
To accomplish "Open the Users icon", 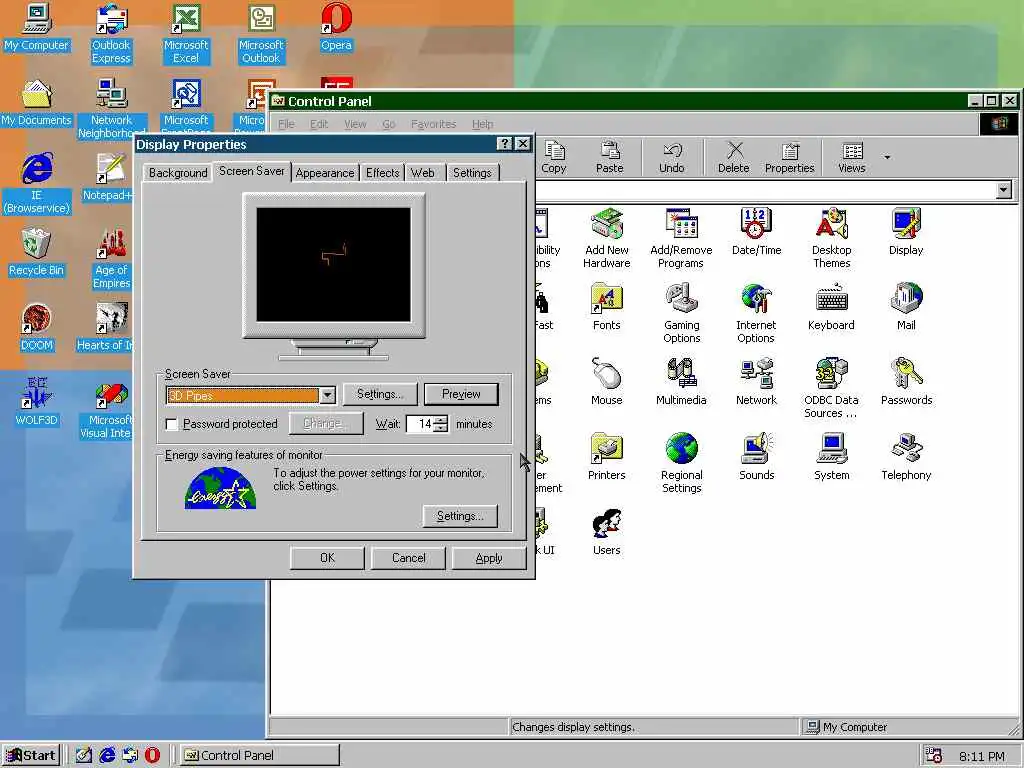I will click(x=607, y=532).
